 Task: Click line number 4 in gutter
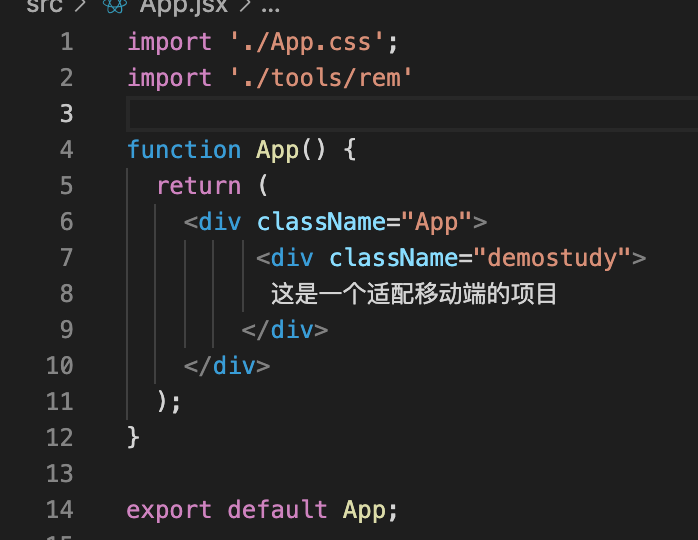click(x=67, y=150)
